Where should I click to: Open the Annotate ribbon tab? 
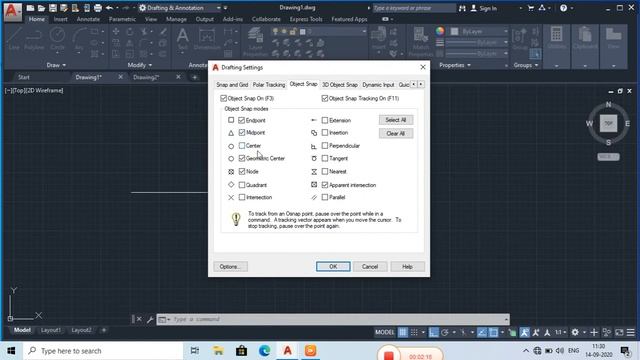(88, 19)
